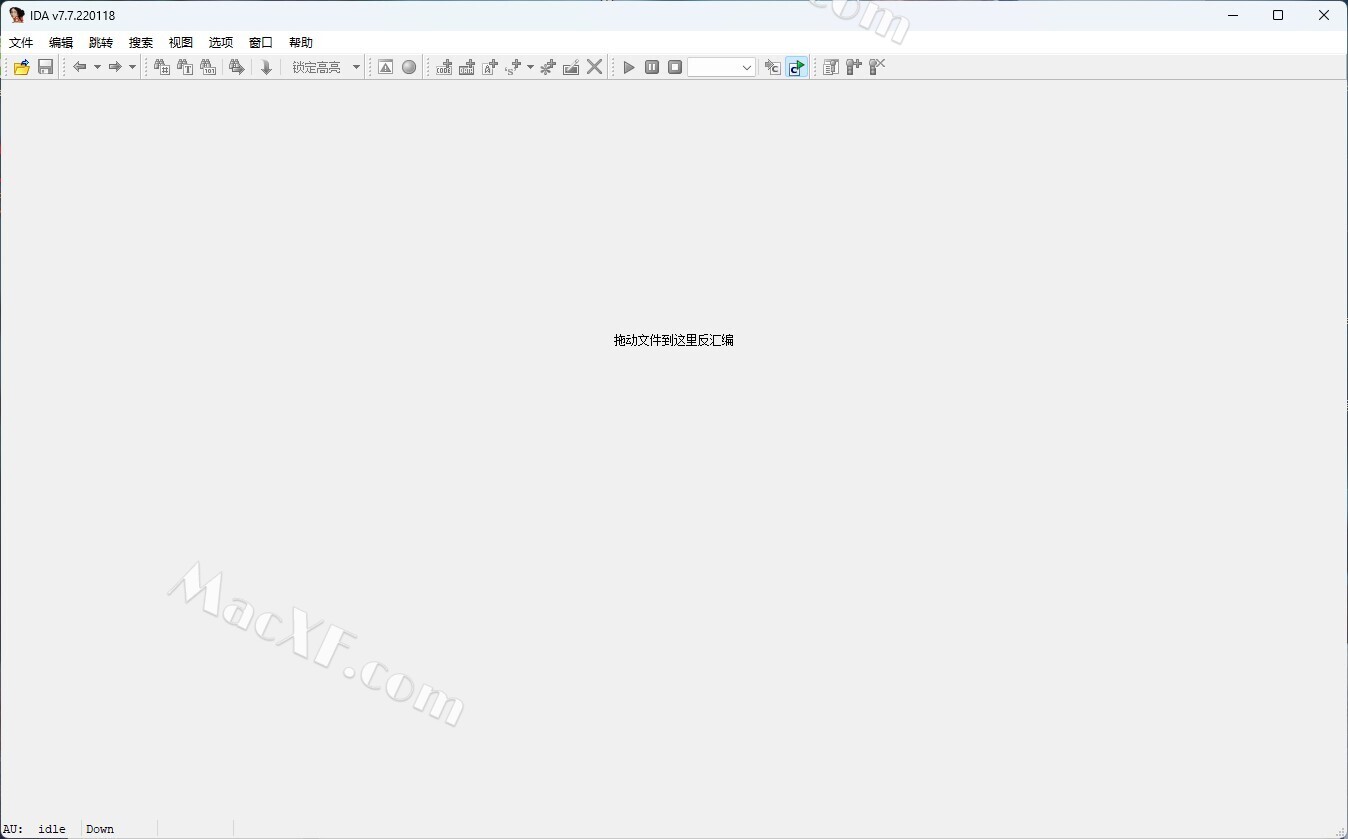Expand the forward-arrow history dropdown
The height and width of the screenshot is (839, 1348).
[132, 67]
